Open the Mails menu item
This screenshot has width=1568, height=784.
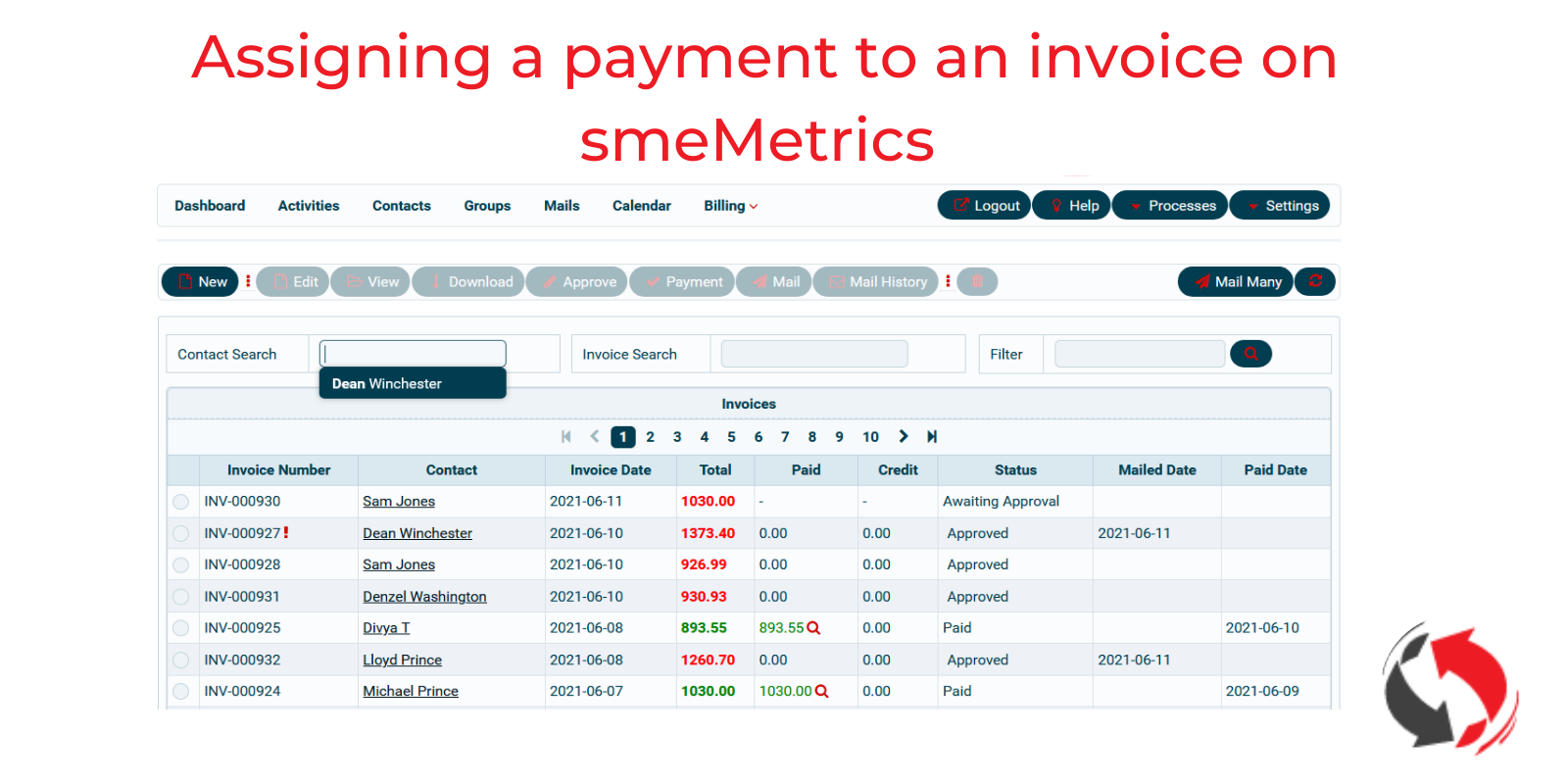pyautogui.click(x=562, y=206)
